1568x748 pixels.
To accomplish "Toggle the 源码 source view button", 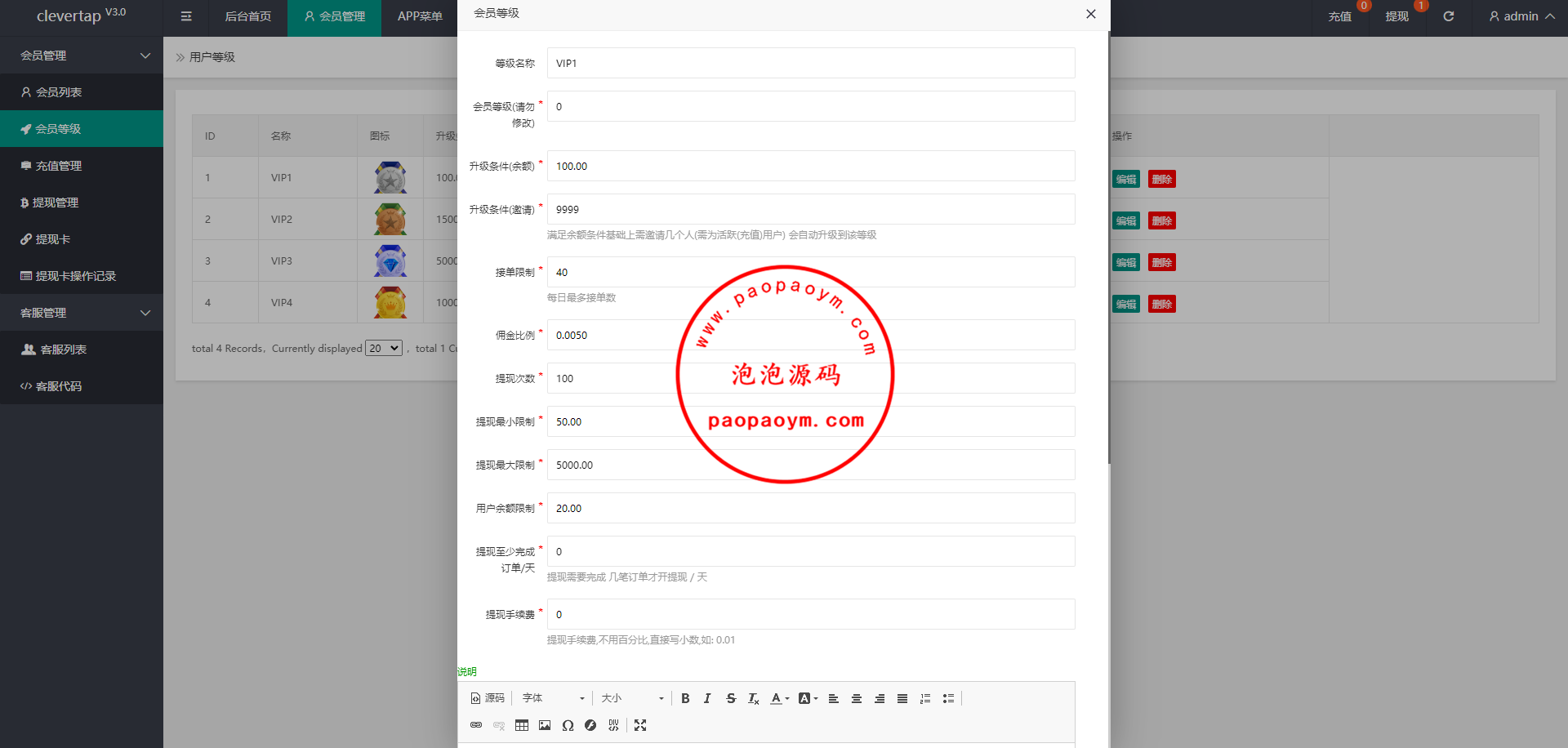I will pyautogui.click(x=488, y=698).
